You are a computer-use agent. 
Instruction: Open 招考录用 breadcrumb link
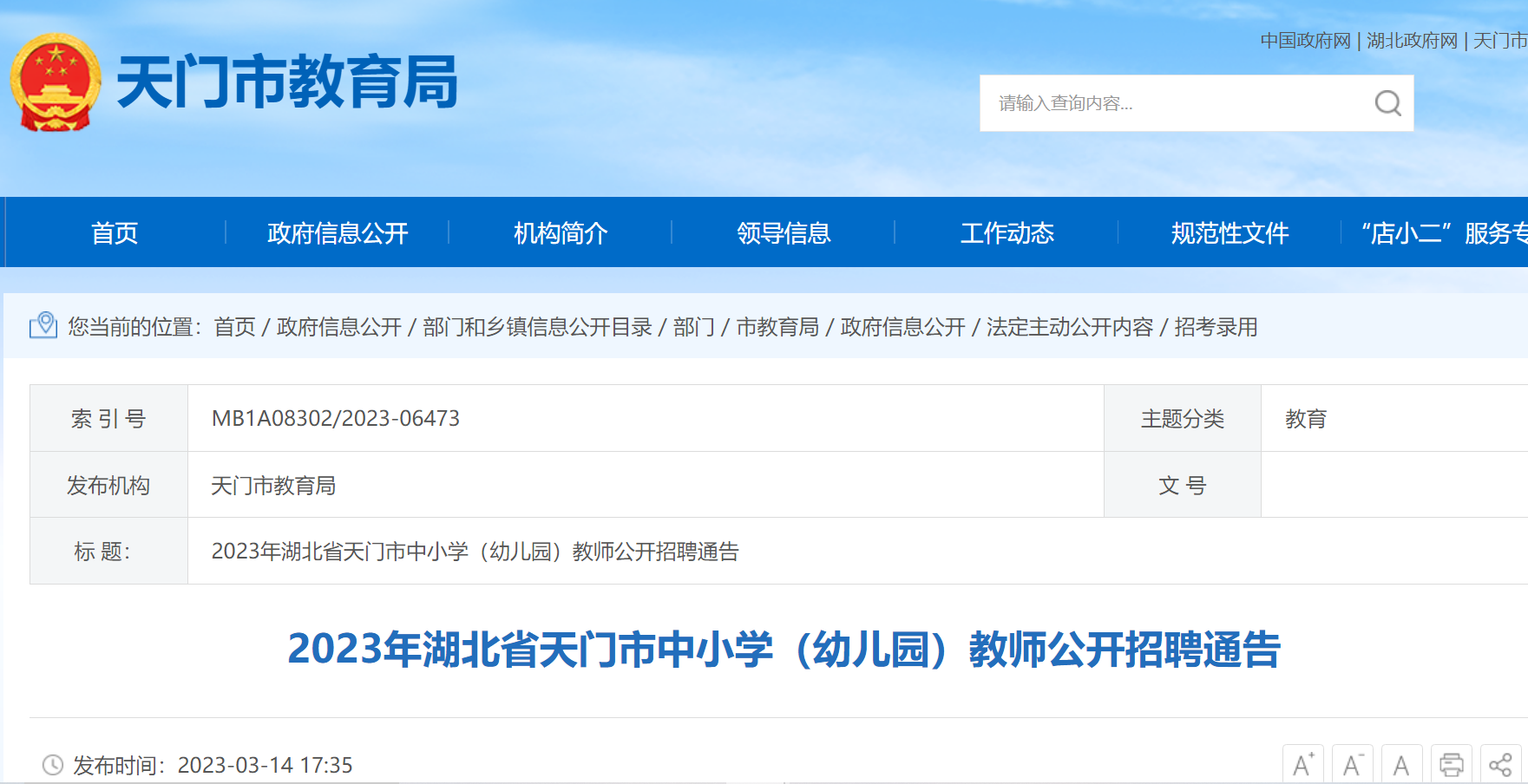pos(1216,327)
